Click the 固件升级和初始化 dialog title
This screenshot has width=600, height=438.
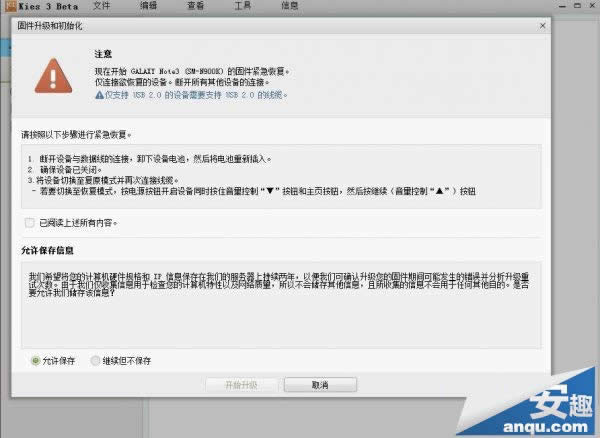tap(50, 26)
